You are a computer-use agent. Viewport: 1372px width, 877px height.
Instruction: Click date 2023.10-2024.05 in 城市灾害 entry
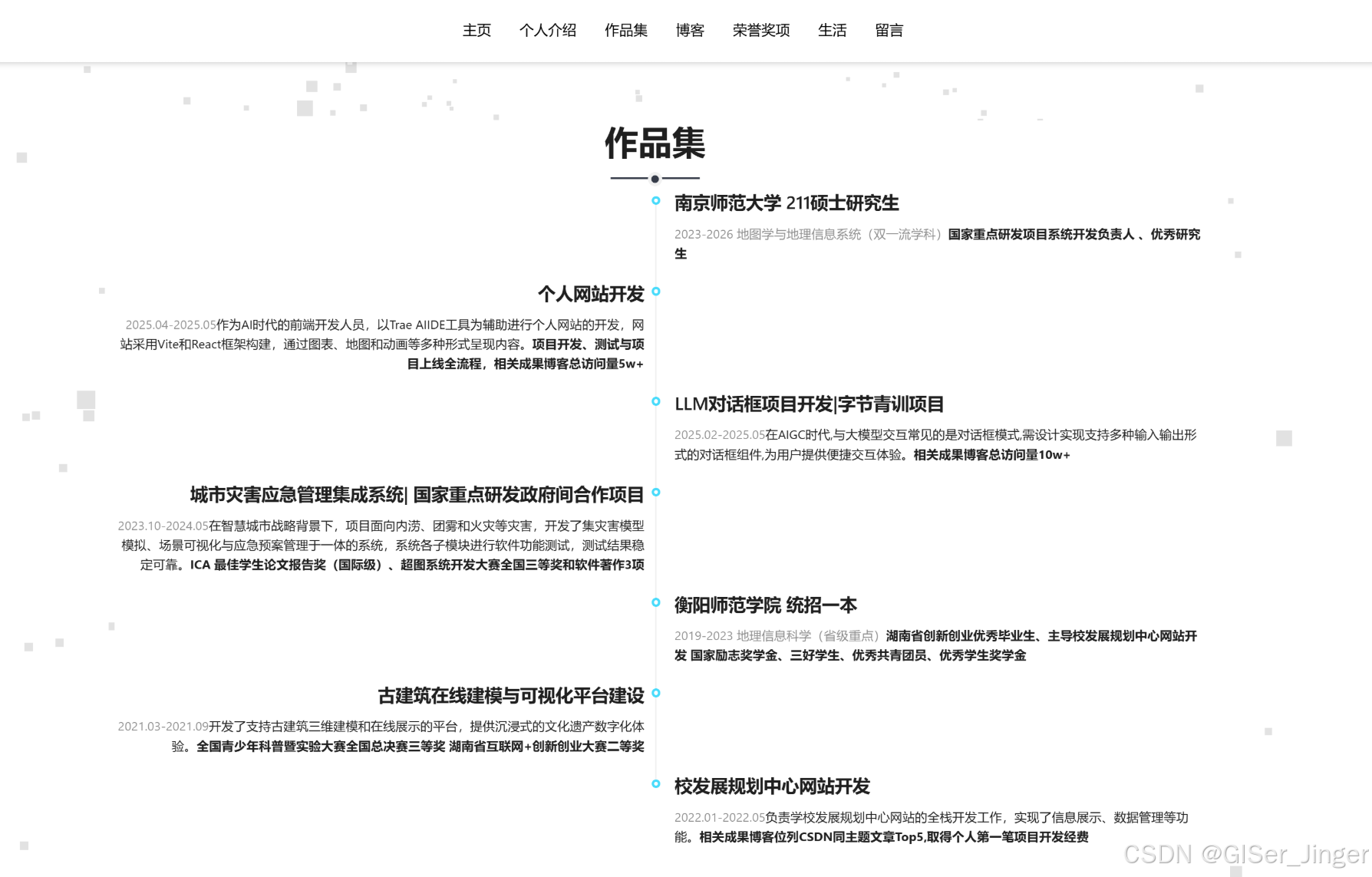(x=163, y=526)
